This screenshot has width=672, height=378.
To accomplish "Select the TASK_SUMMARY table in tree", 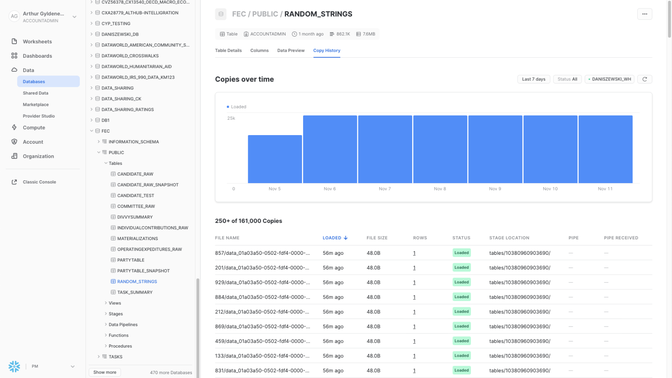I will pyautogui.click(x=135, y=292).
